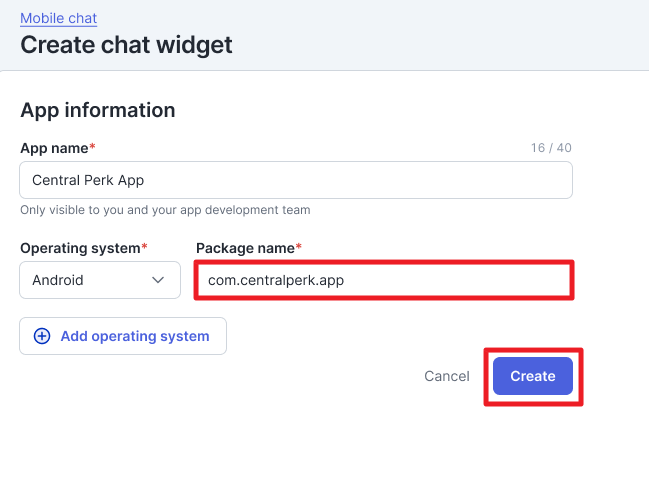Click into the Package name field
649x479 pixels.
(x=384, y=280)
